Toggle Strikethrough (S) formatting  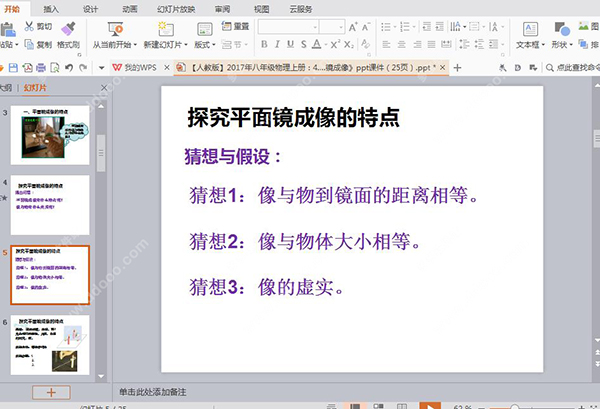(x=303, y=44)
